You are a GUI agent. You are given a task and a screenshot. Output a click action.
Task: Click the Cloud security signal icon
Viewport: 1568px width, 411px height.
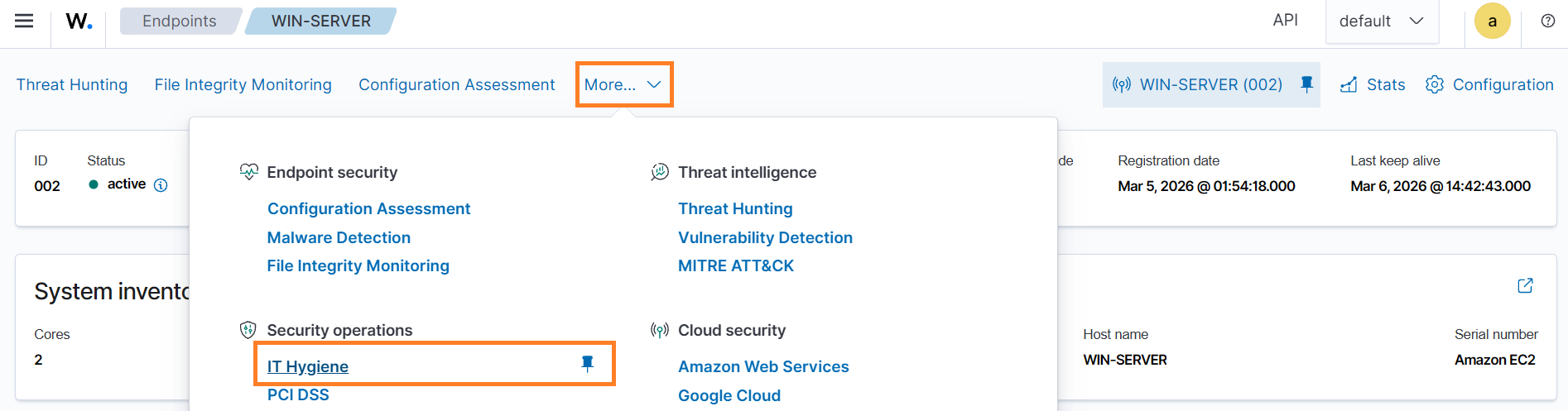coord(660,330)
